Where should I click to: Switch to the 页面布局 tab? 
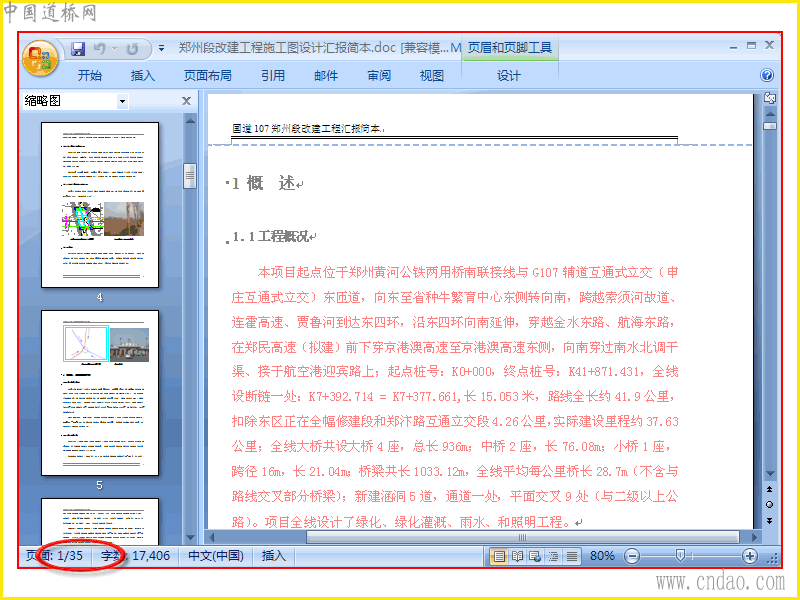click(x=208, y=76)
